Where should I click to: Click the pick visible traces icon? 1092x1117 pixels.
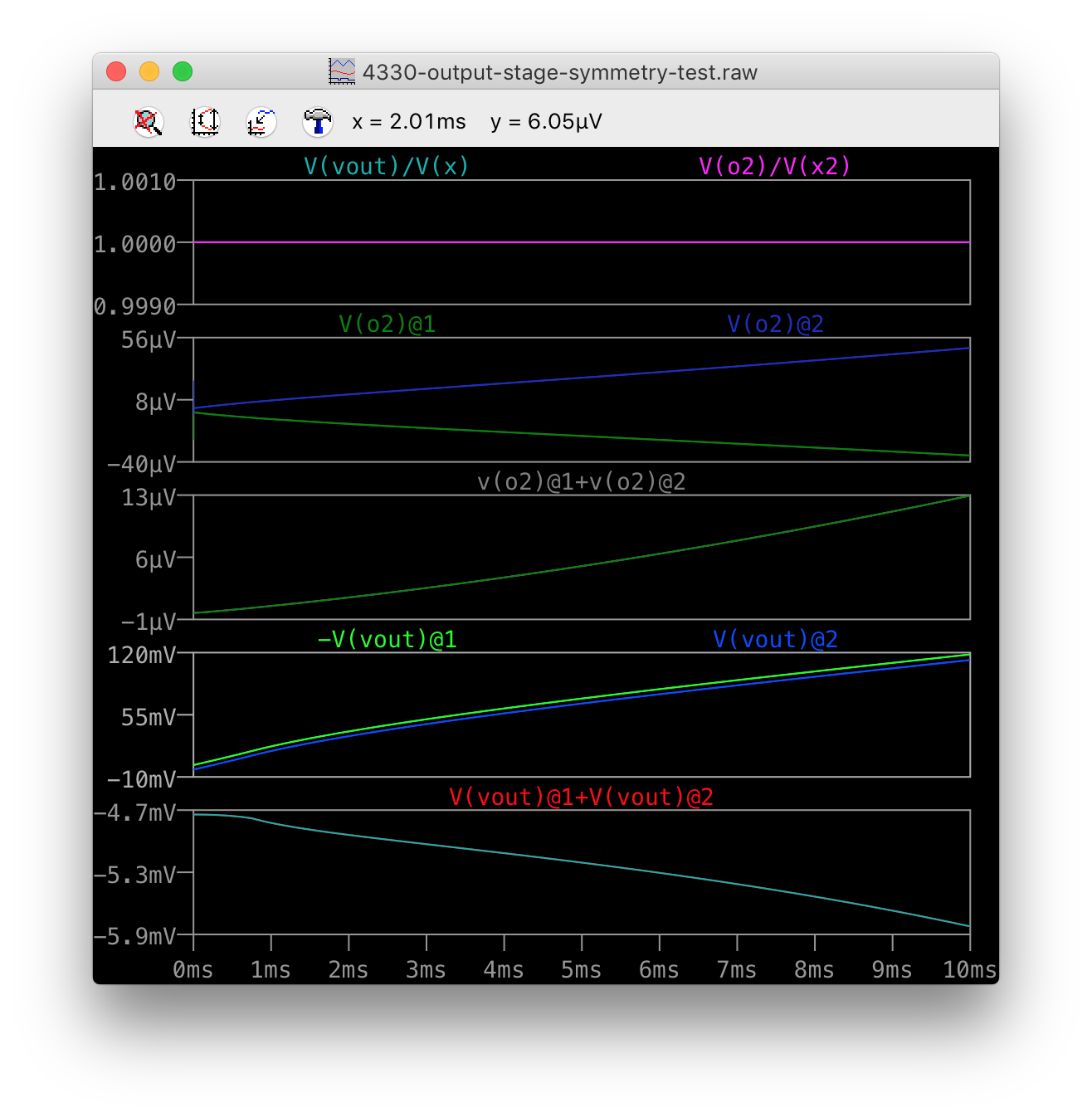(261, 122)
